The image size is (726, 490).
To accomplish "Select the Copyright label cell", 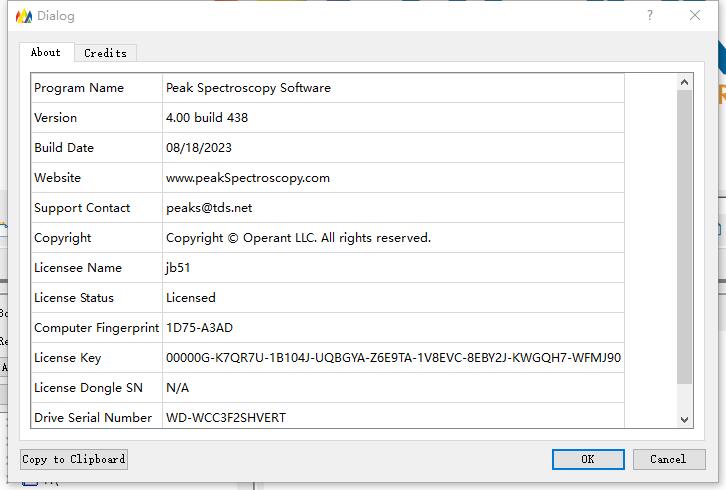I will tap(97, 238).
